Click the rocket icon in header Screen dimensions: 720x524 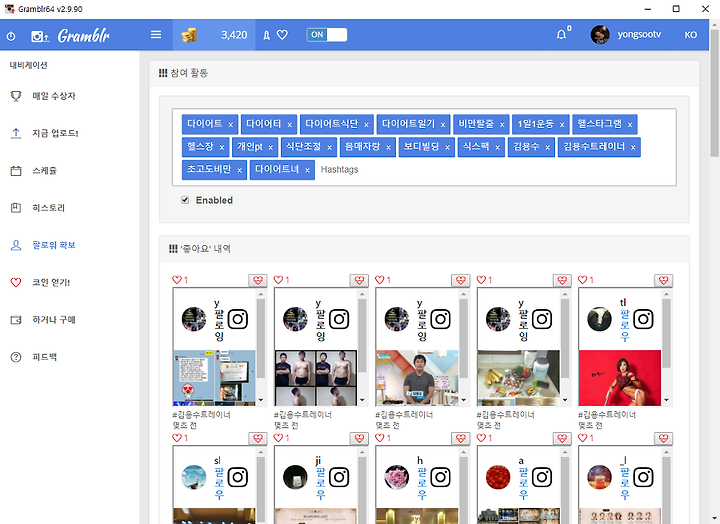click(x=266, y=35)
